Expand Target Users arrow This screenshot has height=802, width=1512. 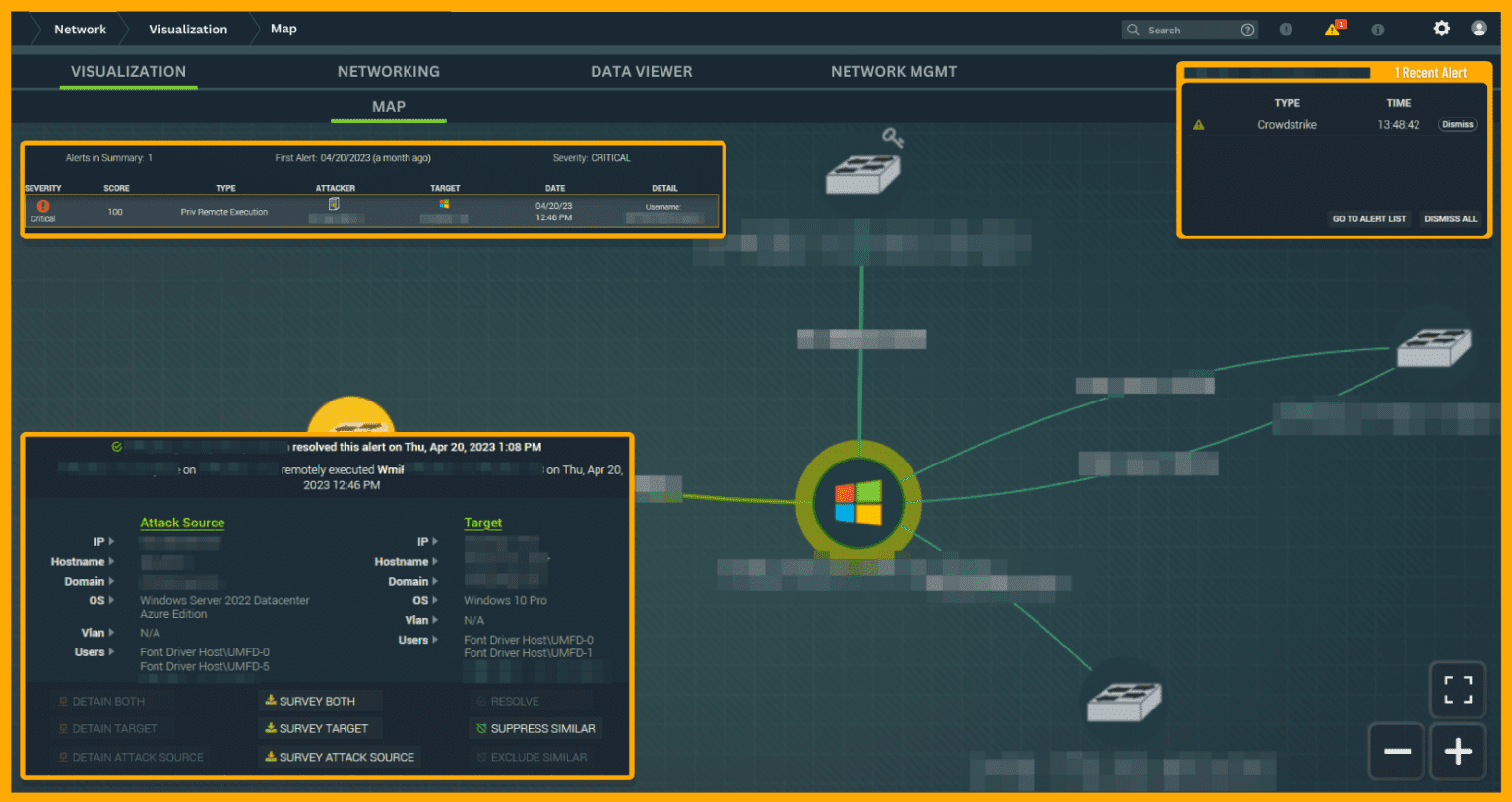tap(435, 640)
